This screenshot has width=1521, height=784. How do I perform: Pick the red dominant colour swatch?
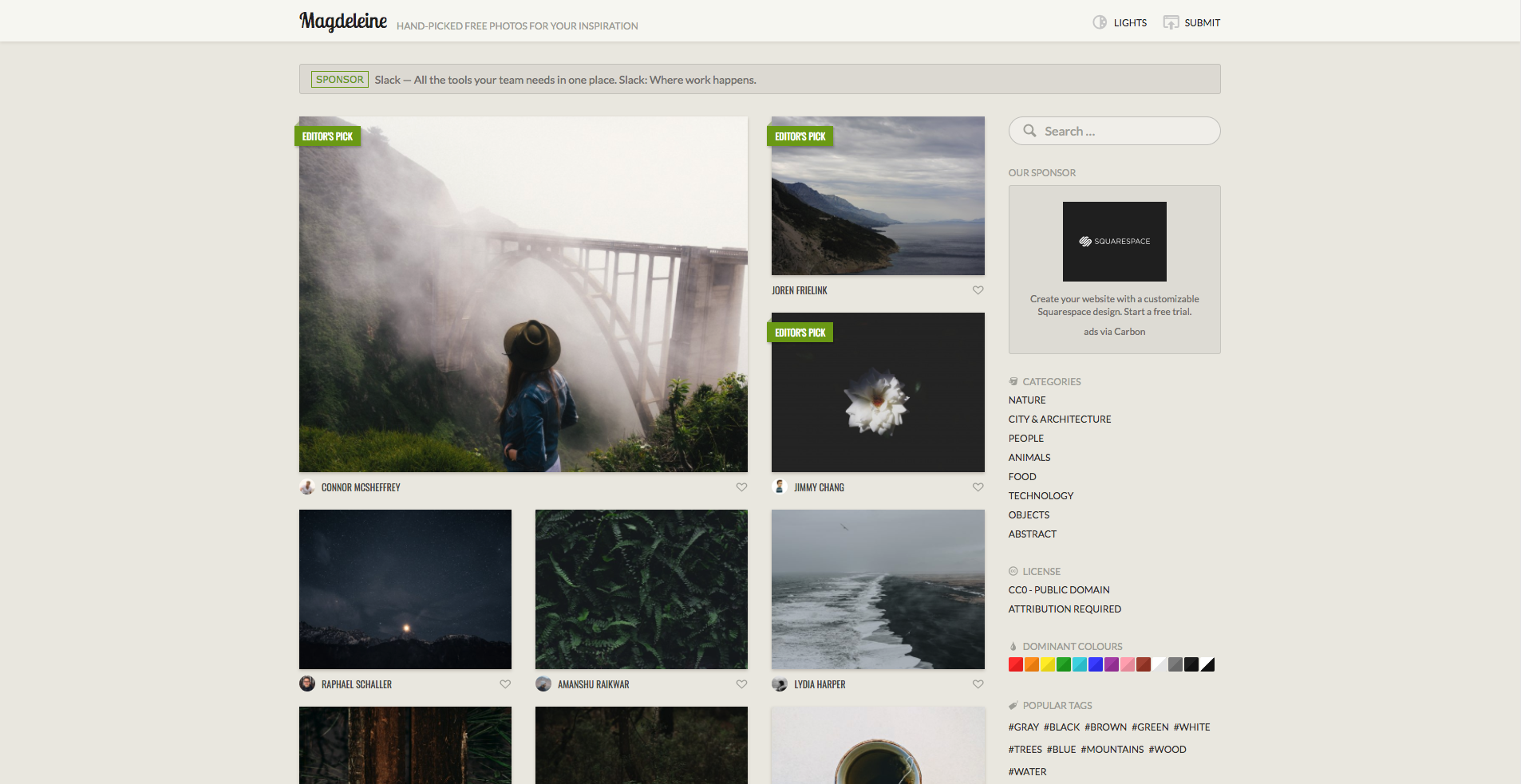point(1016,664)
